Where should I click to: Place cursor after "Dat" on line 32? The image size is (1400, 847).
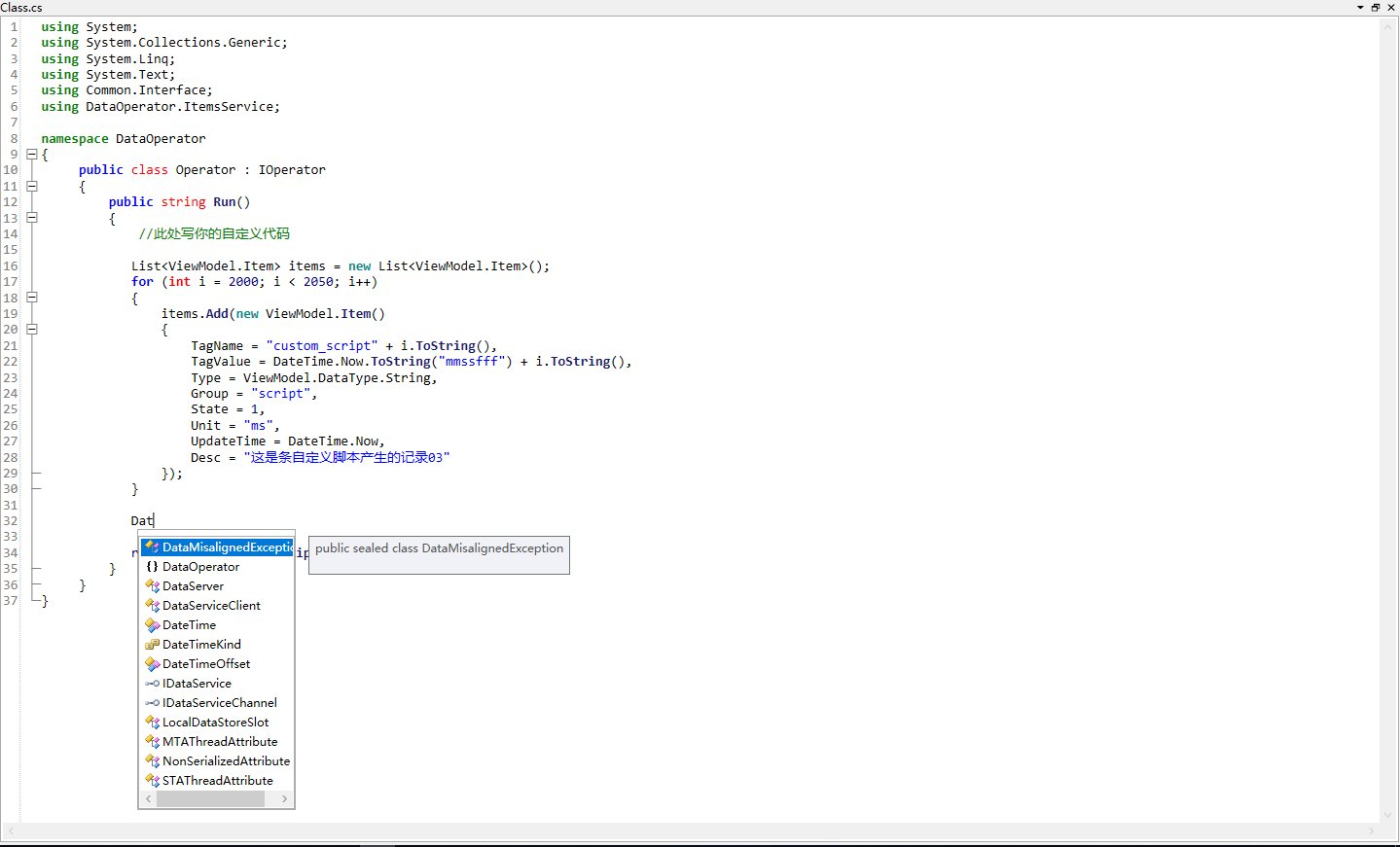tap(154, 521)
